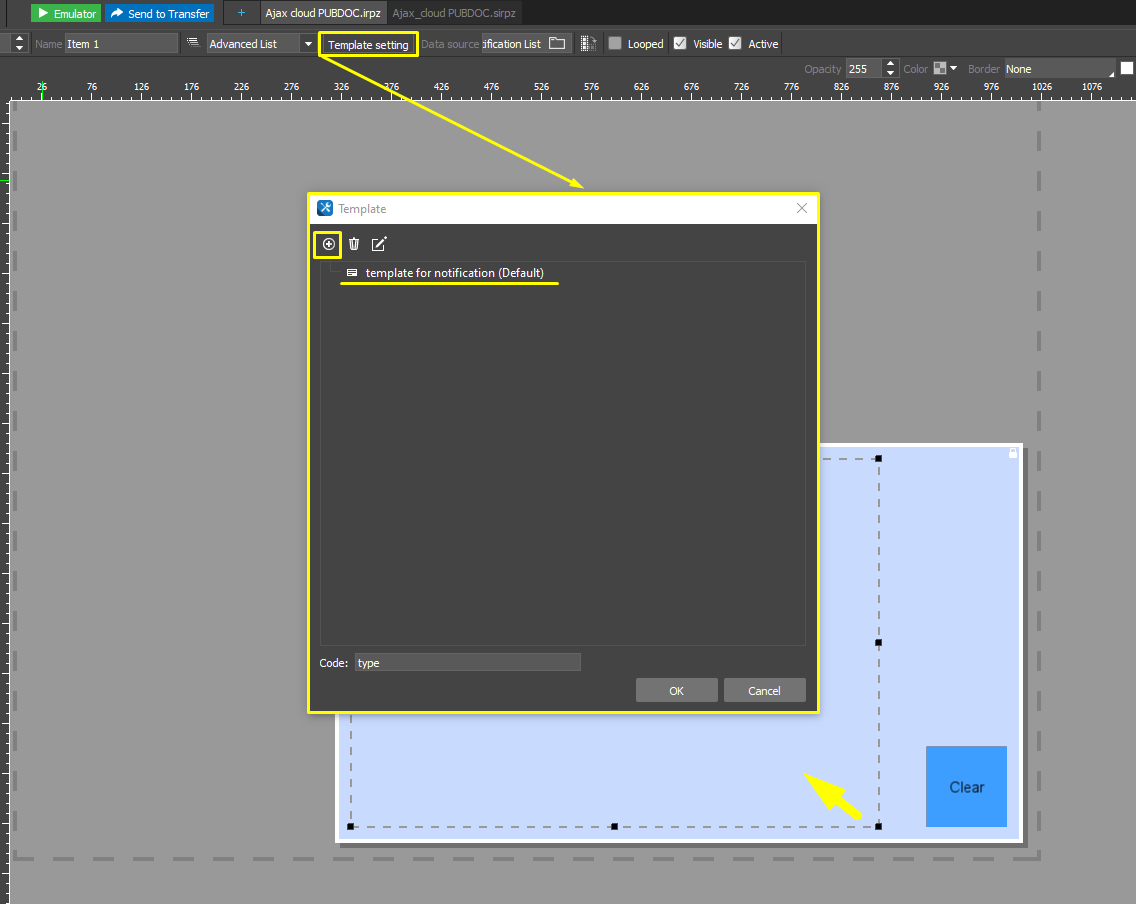Open the Advanced List type dropdown
Screen dimensions: 1136x904
tap(308, 44)
